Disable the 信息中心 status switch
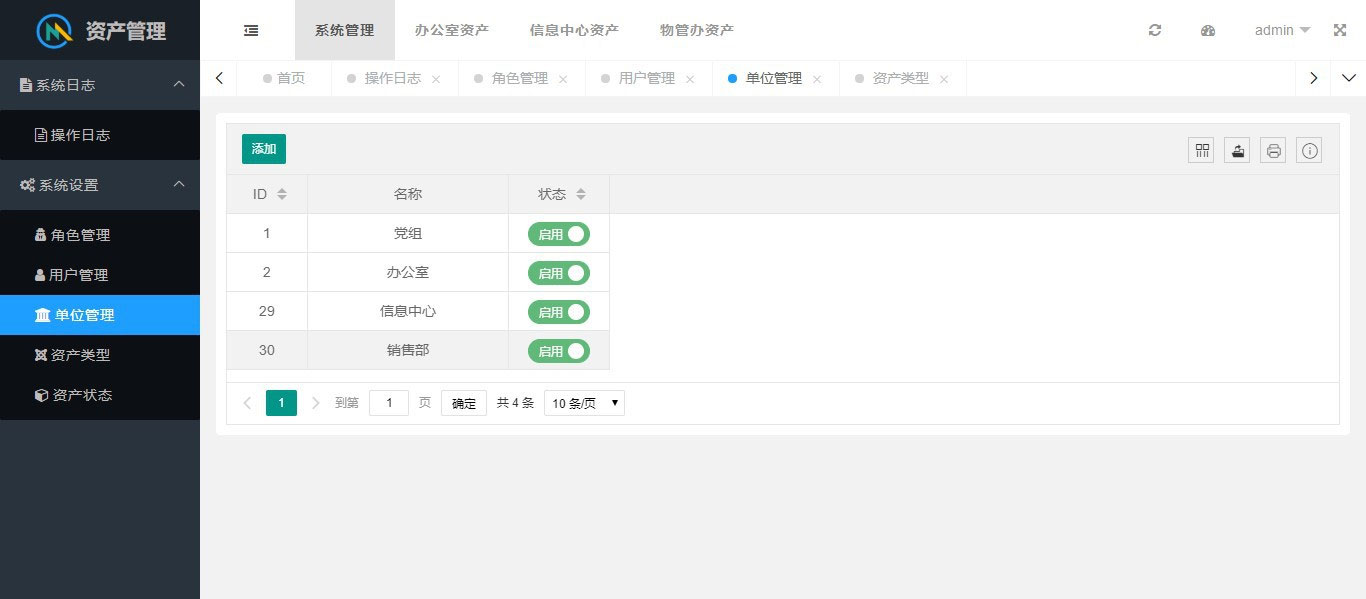The image size is (1366, 599). pos(559,312)
